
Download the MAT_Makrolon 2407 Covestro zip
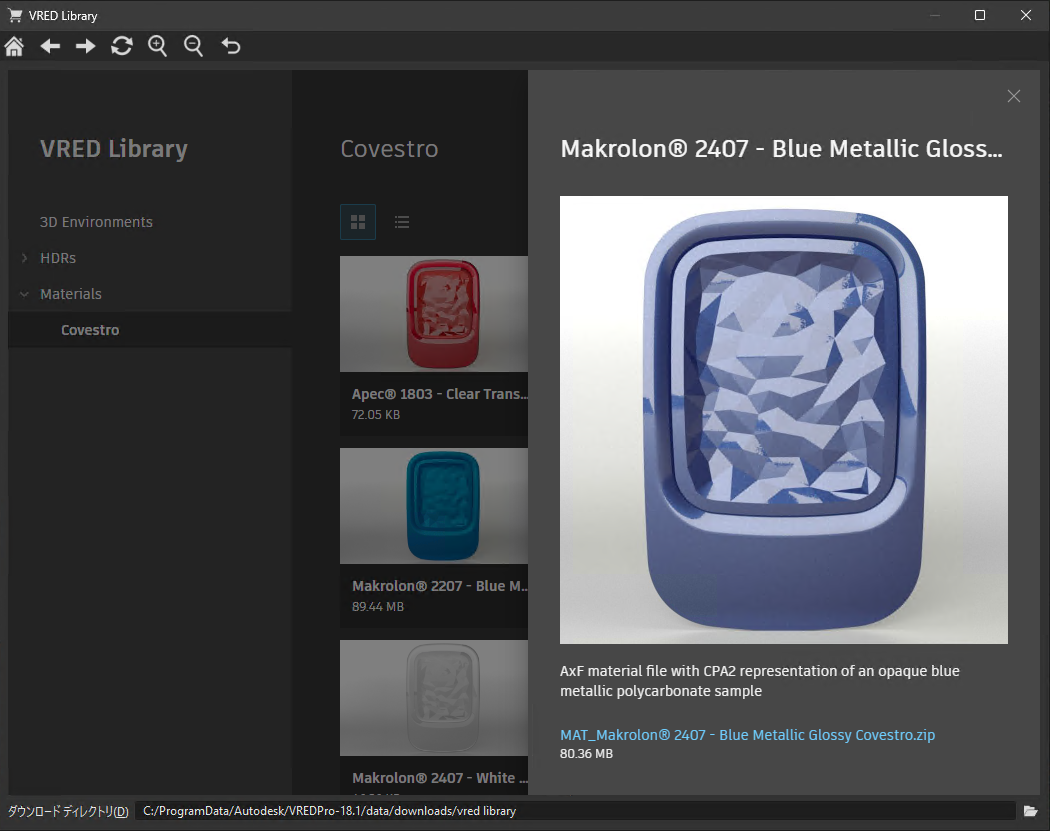pyautogui.click(x=747, y=734)
